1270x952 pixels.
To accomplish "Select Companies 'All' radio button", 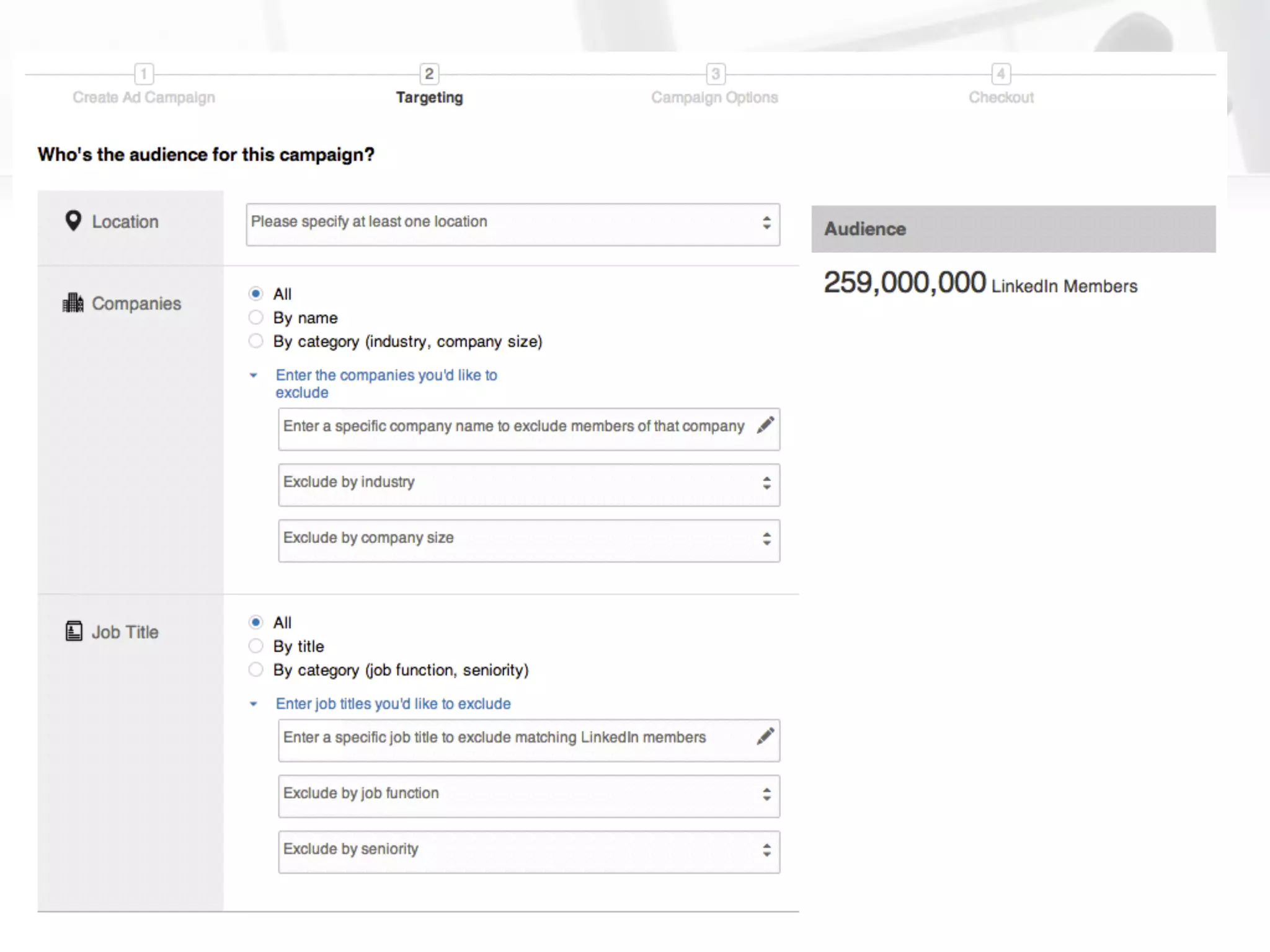I will click(255, 293).
